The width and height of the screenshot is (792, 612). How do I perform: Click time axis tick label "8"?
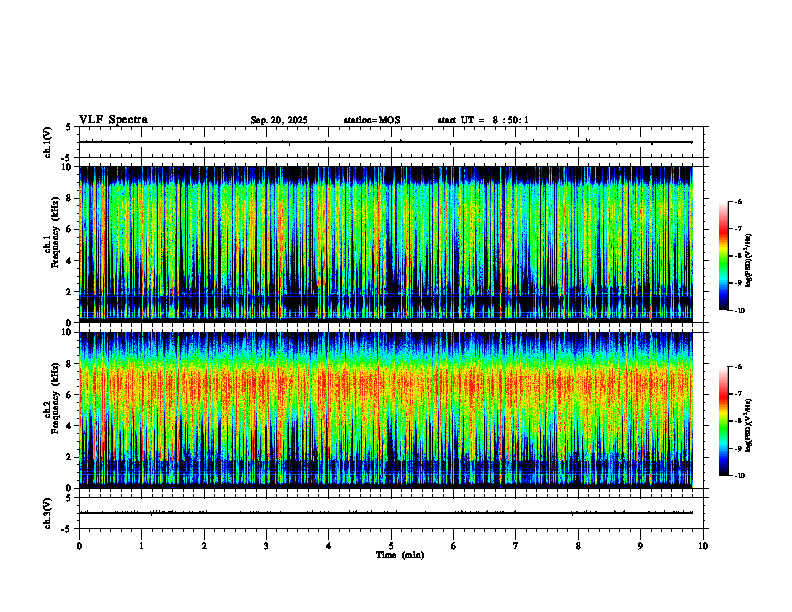pyautogui.click(x=578, y=546)
